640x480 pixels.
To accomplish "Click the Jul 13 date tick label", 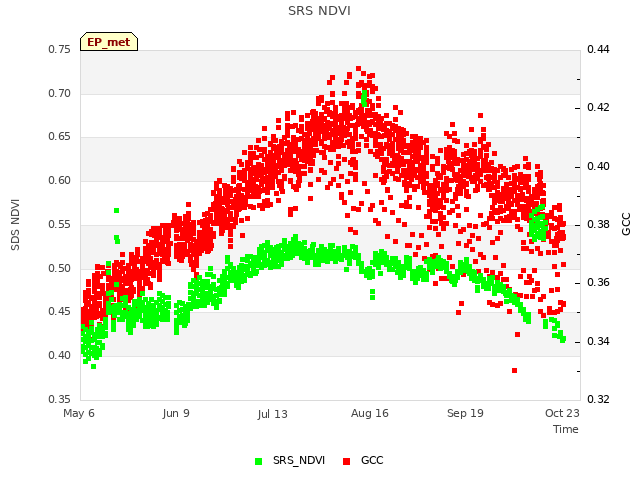I will (272, 414).
